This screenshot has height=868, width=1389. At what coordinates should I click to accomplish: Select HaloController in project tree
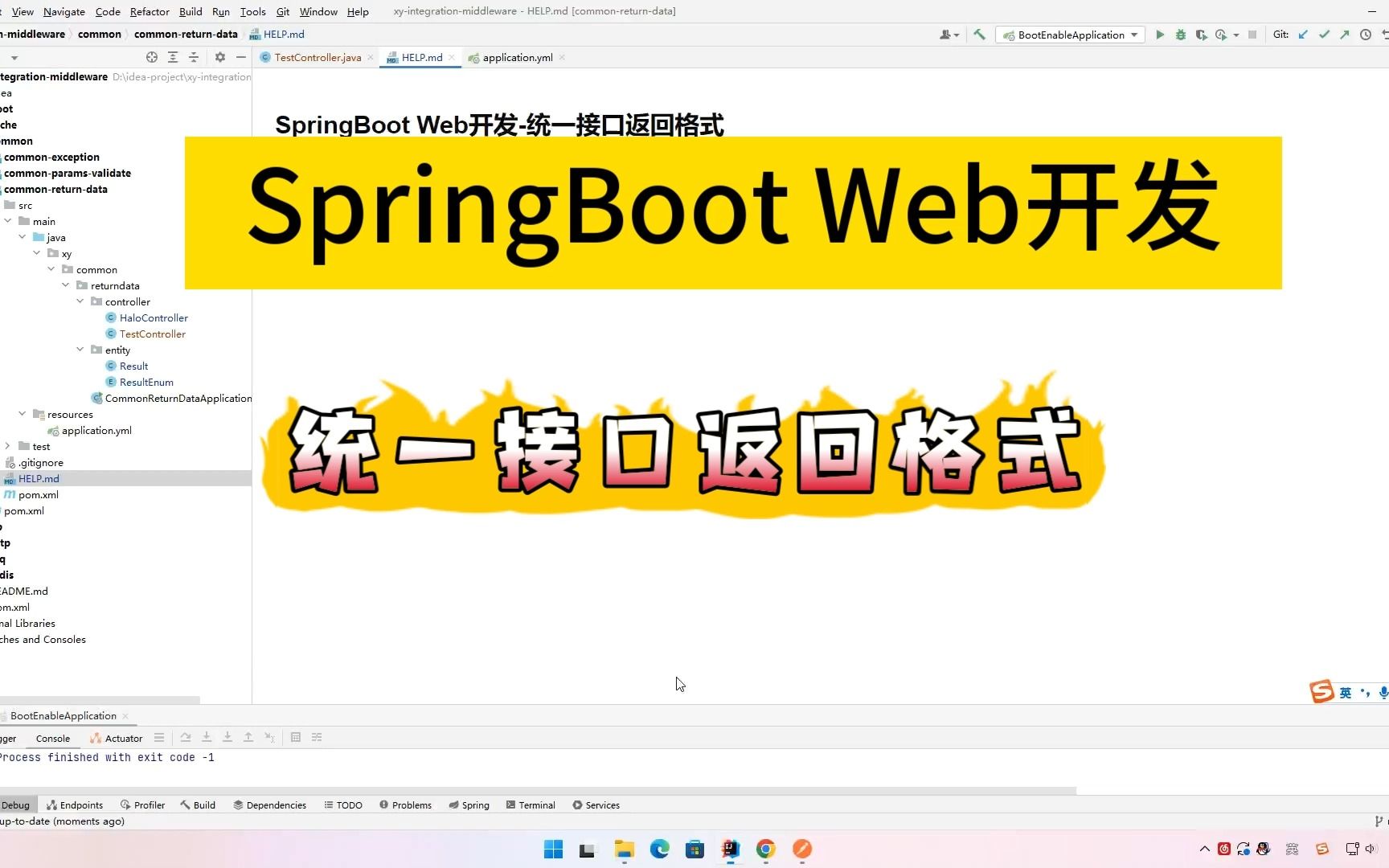[x=154, y=317]
